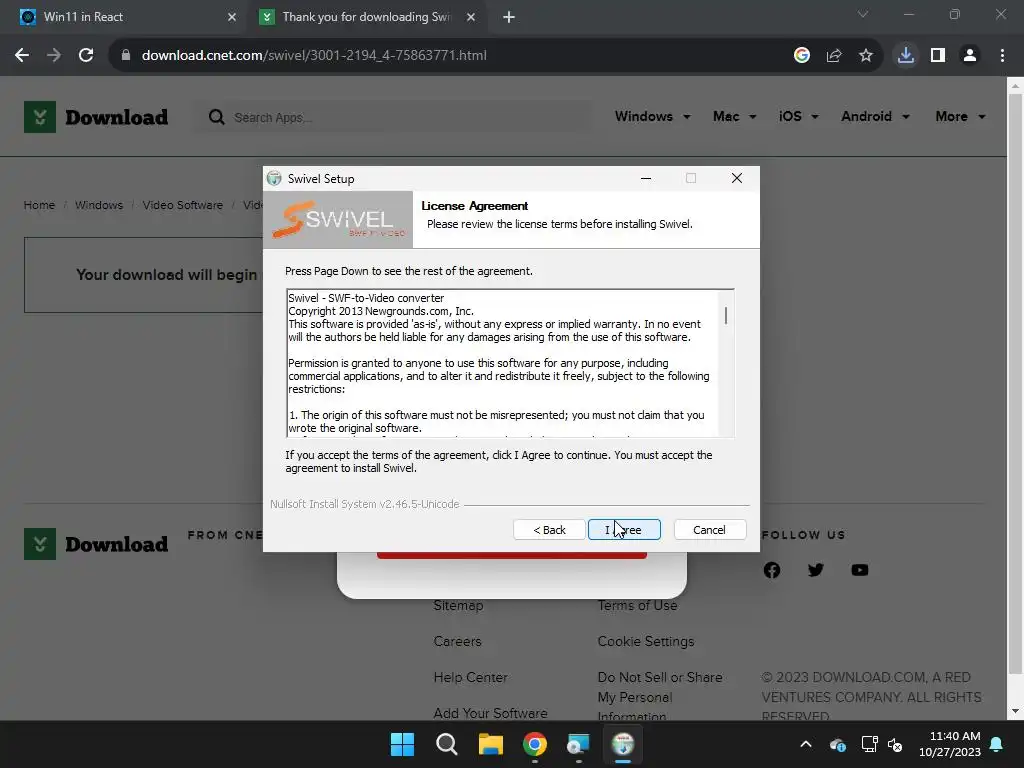Click Windows breadcrumb link

point(99,205)
